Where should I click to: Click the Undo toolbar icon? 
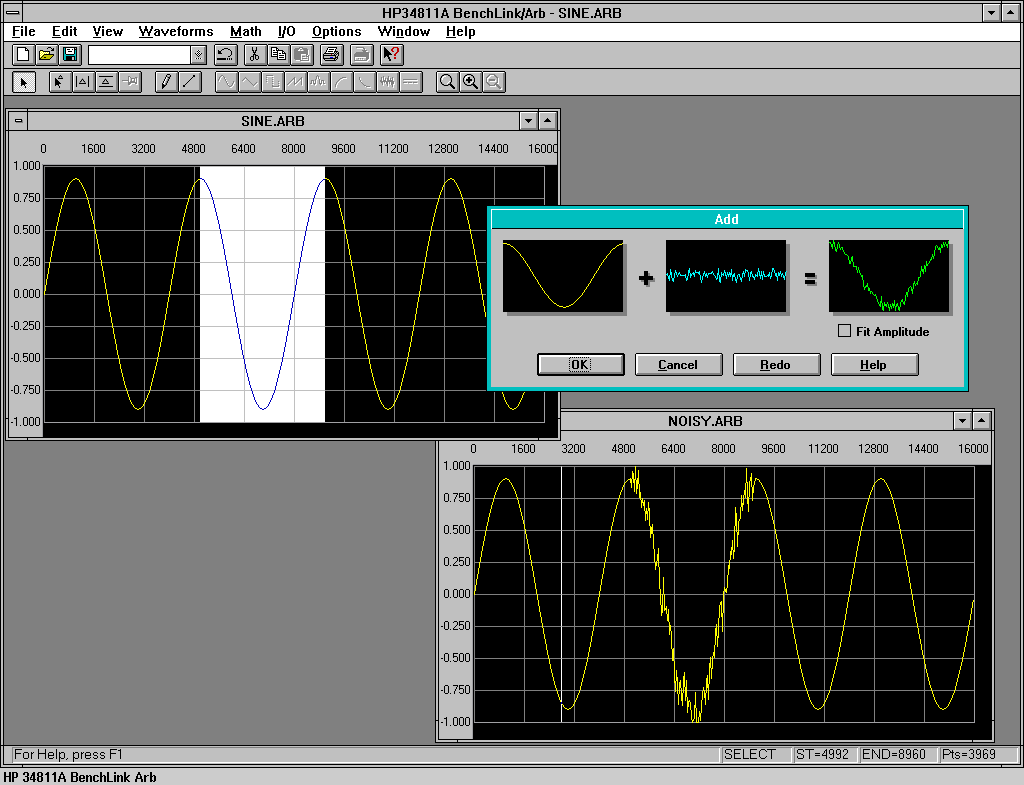(x=225, y=55)
